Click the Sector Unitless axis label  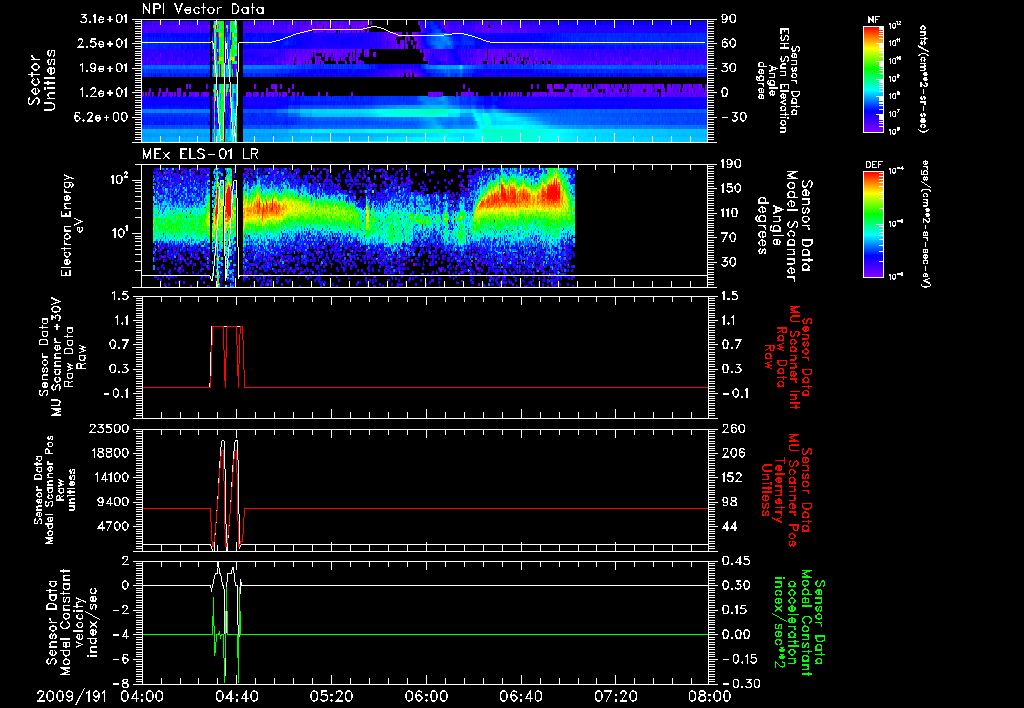pos(42,80)
